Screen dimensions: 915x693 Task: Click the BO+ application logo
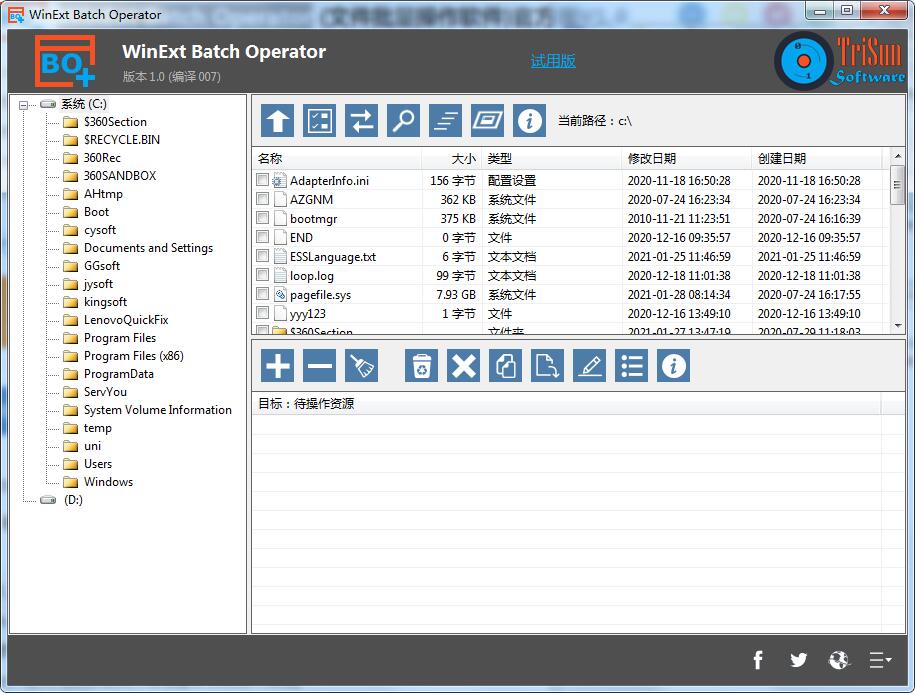(x=65, y=61)
